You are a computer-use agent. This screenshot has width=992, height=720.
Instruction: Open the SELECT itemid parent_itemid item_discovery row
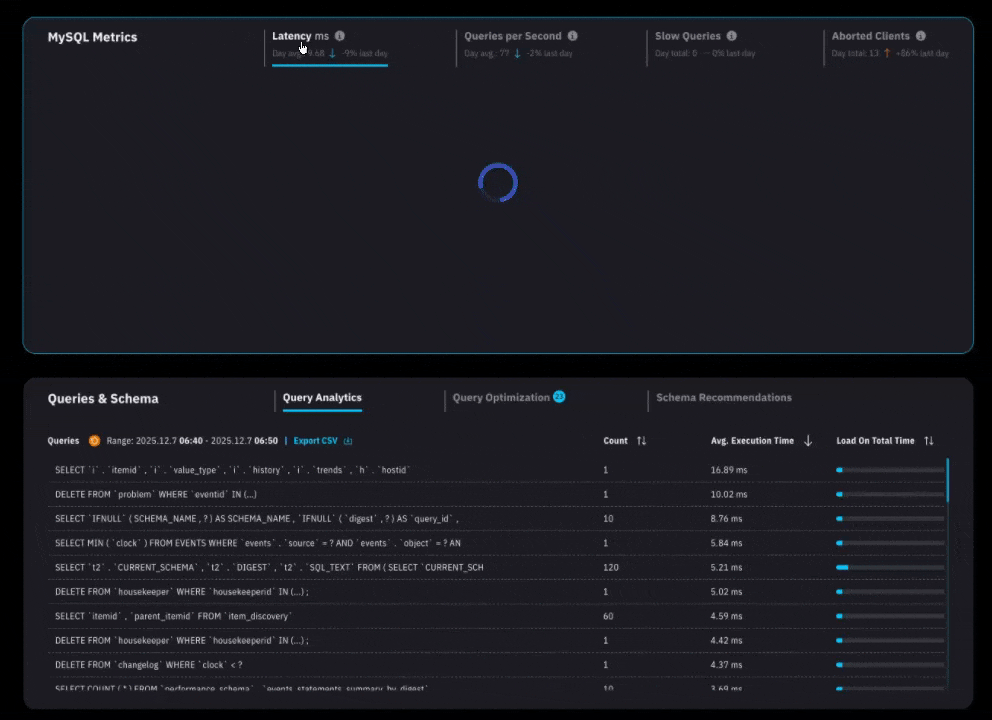point(497,616)
